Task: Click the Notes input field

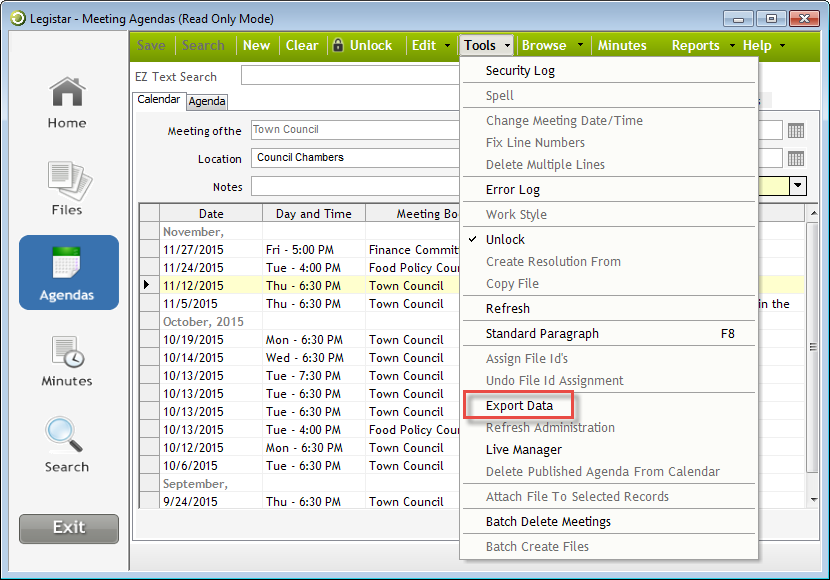Action: tap(355, 186)
